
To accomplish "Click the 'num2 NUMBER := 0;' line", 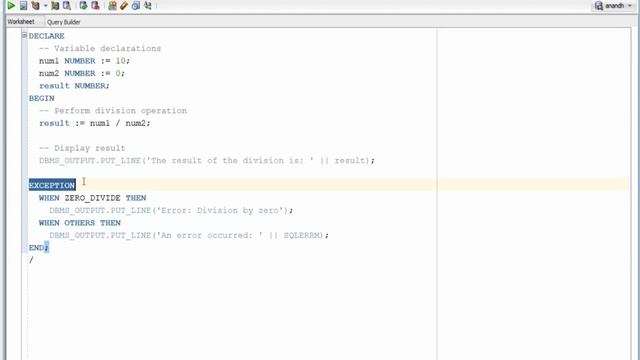I will [82, 73].
